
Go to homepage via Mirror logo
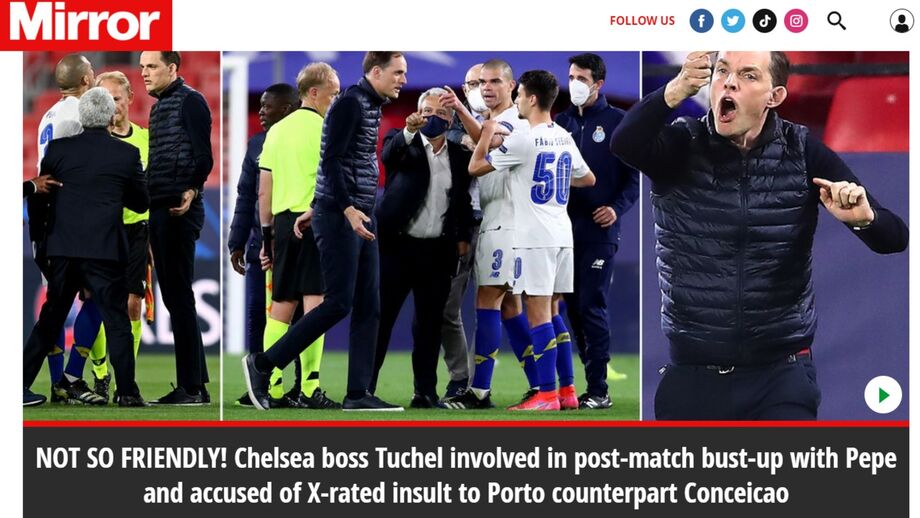(86, 25)
